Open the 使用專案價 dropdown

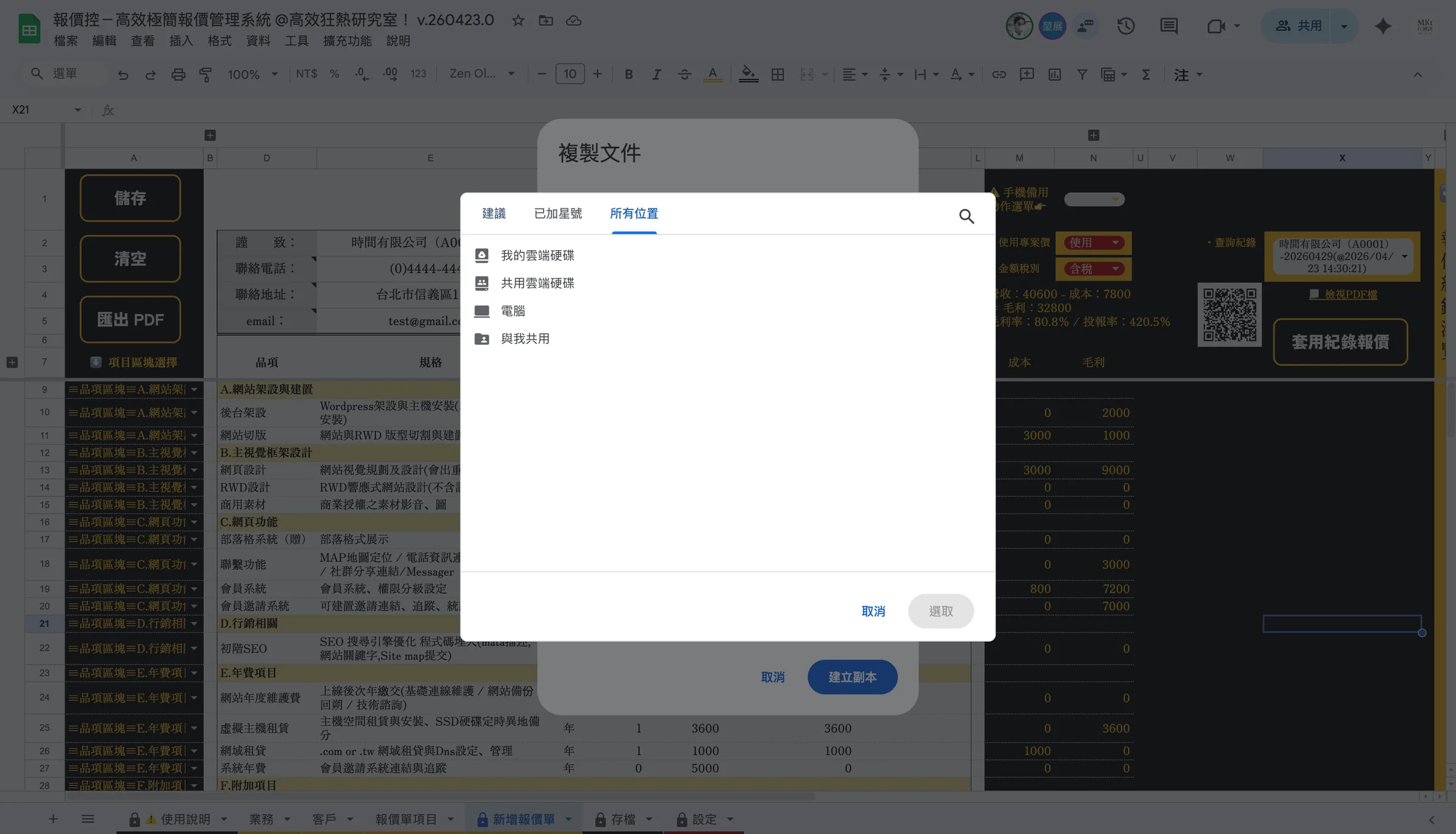(1093, 242)
